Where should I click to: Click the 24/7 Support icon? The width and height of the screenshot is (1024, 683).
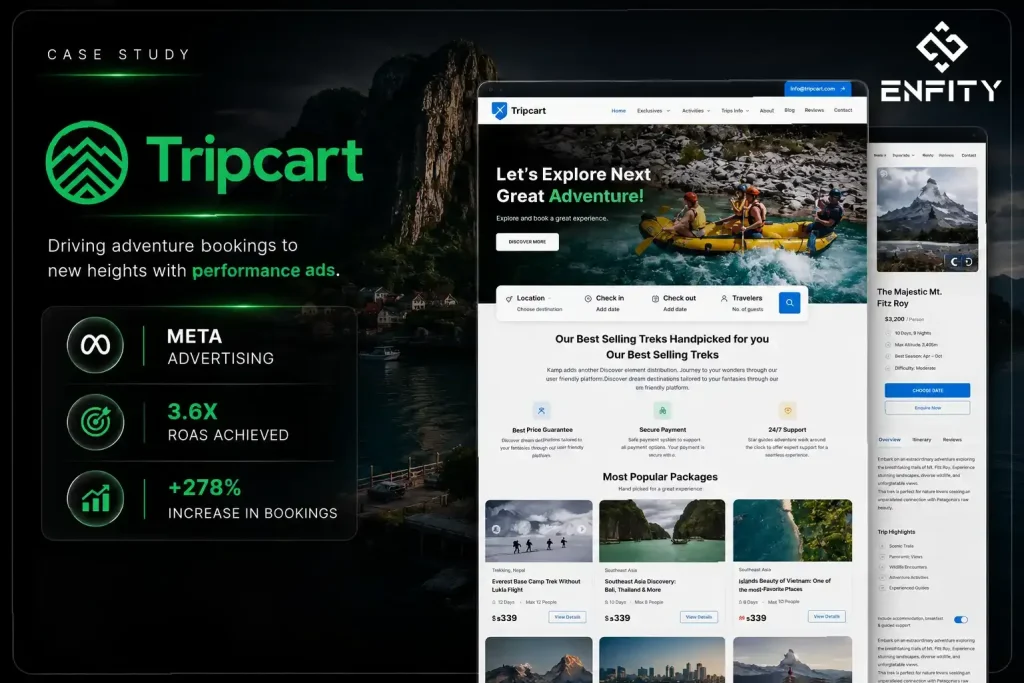coord(788,411)
